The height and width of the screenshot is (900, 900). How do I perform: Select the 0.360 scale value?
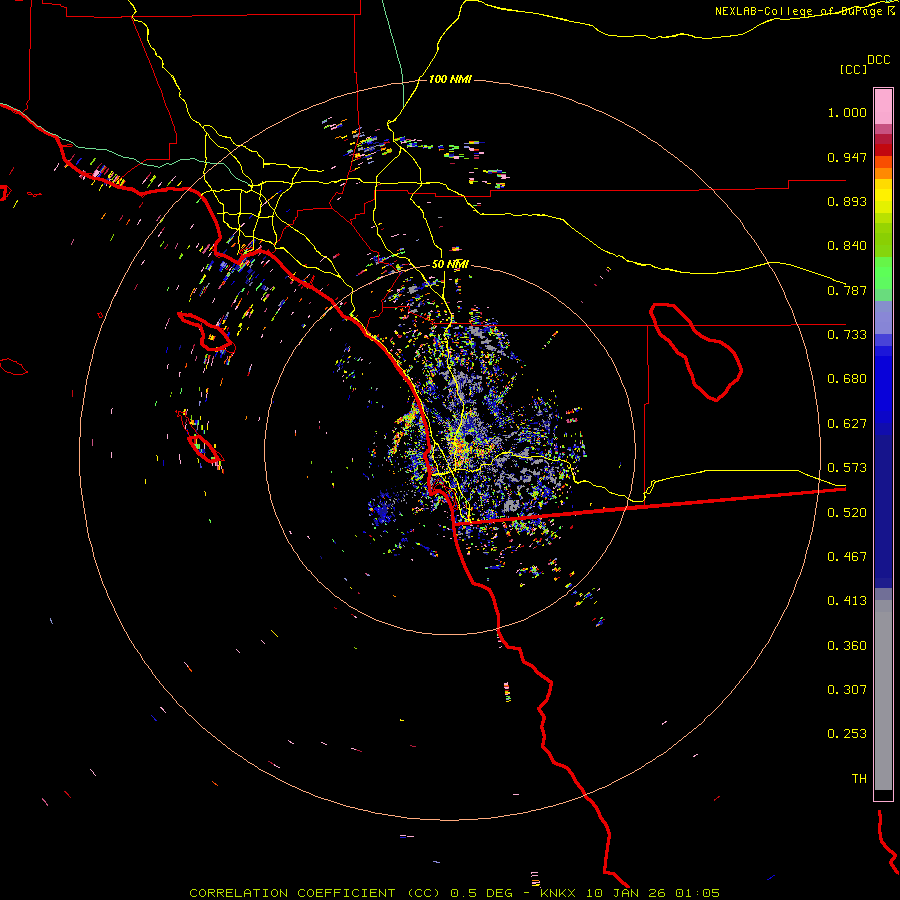click(x=847, y=646)
